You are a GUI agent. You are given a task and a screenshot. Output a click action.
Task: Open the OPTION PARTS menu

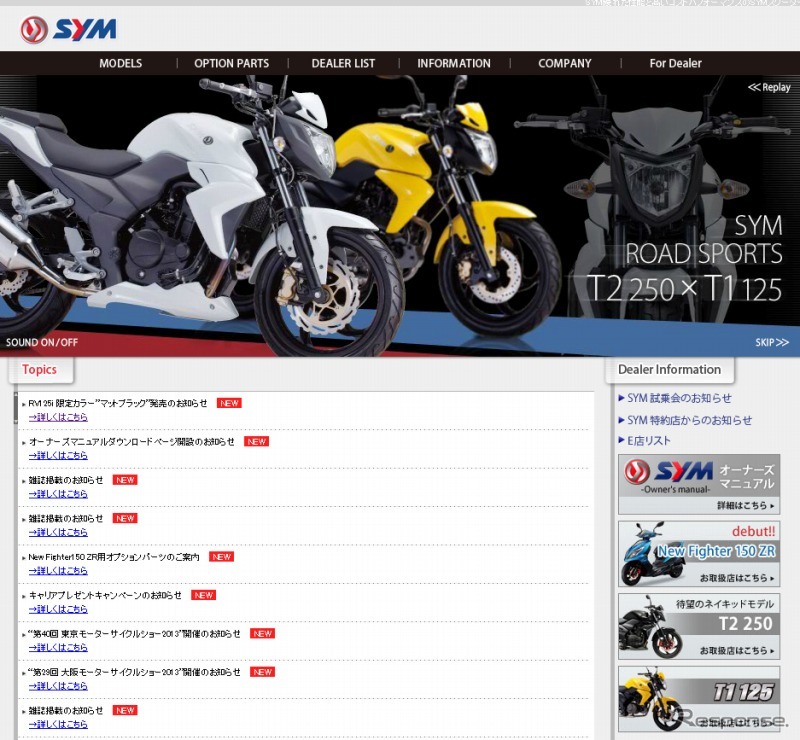[x=232, y=63]
